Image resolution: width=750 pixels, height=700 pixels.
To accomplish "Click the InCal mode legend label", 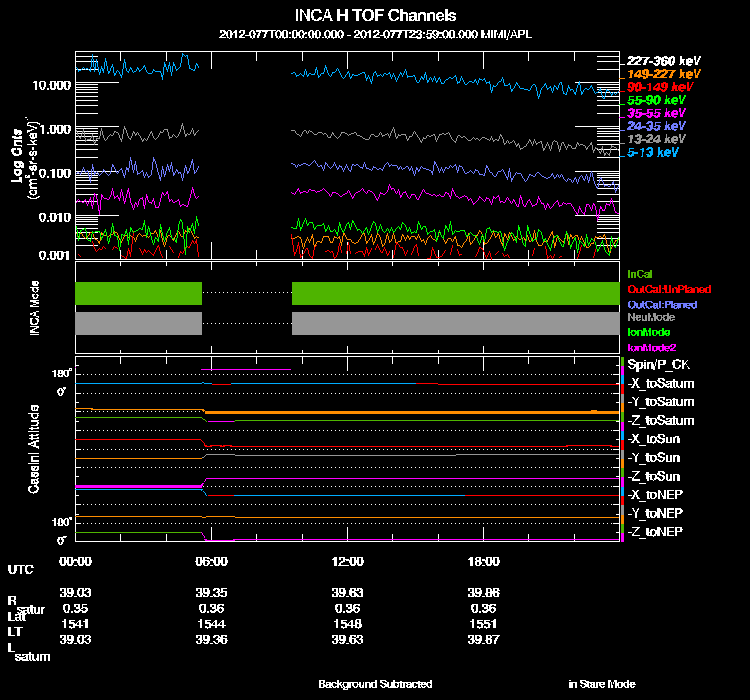I will (x=640, y=273).
